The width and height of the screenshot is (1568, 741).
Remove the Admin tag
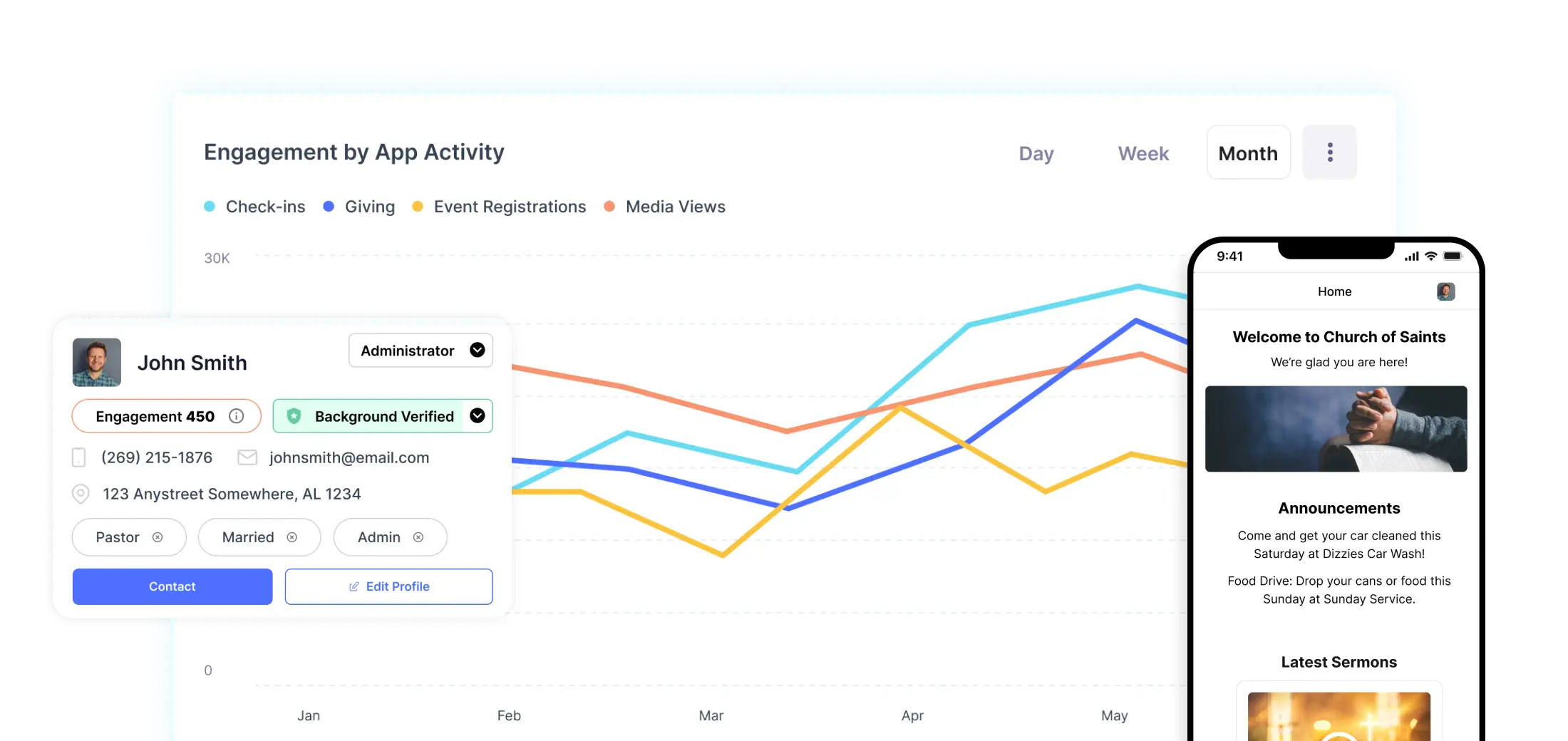pyautogui.click(x=418, y=537)
